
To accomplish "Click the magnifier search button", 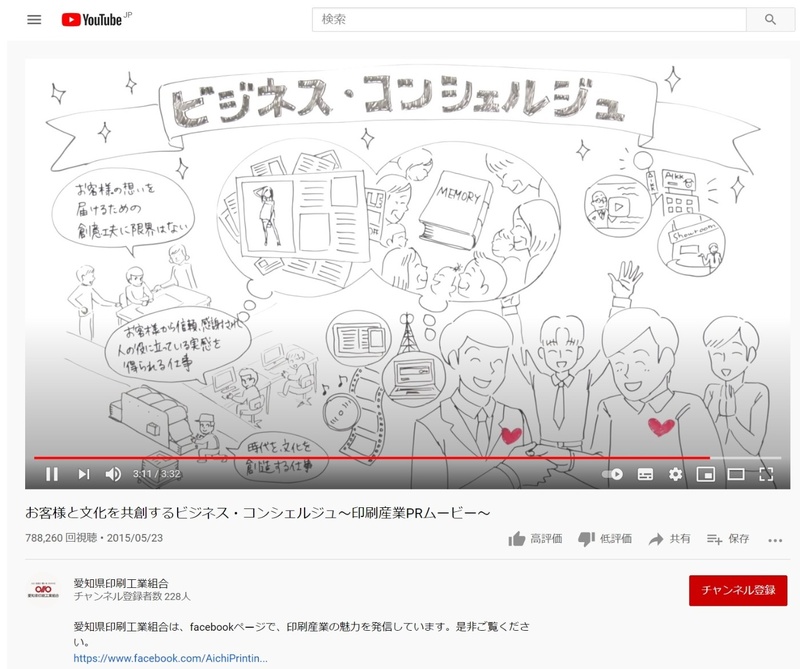I will point(770,20).
